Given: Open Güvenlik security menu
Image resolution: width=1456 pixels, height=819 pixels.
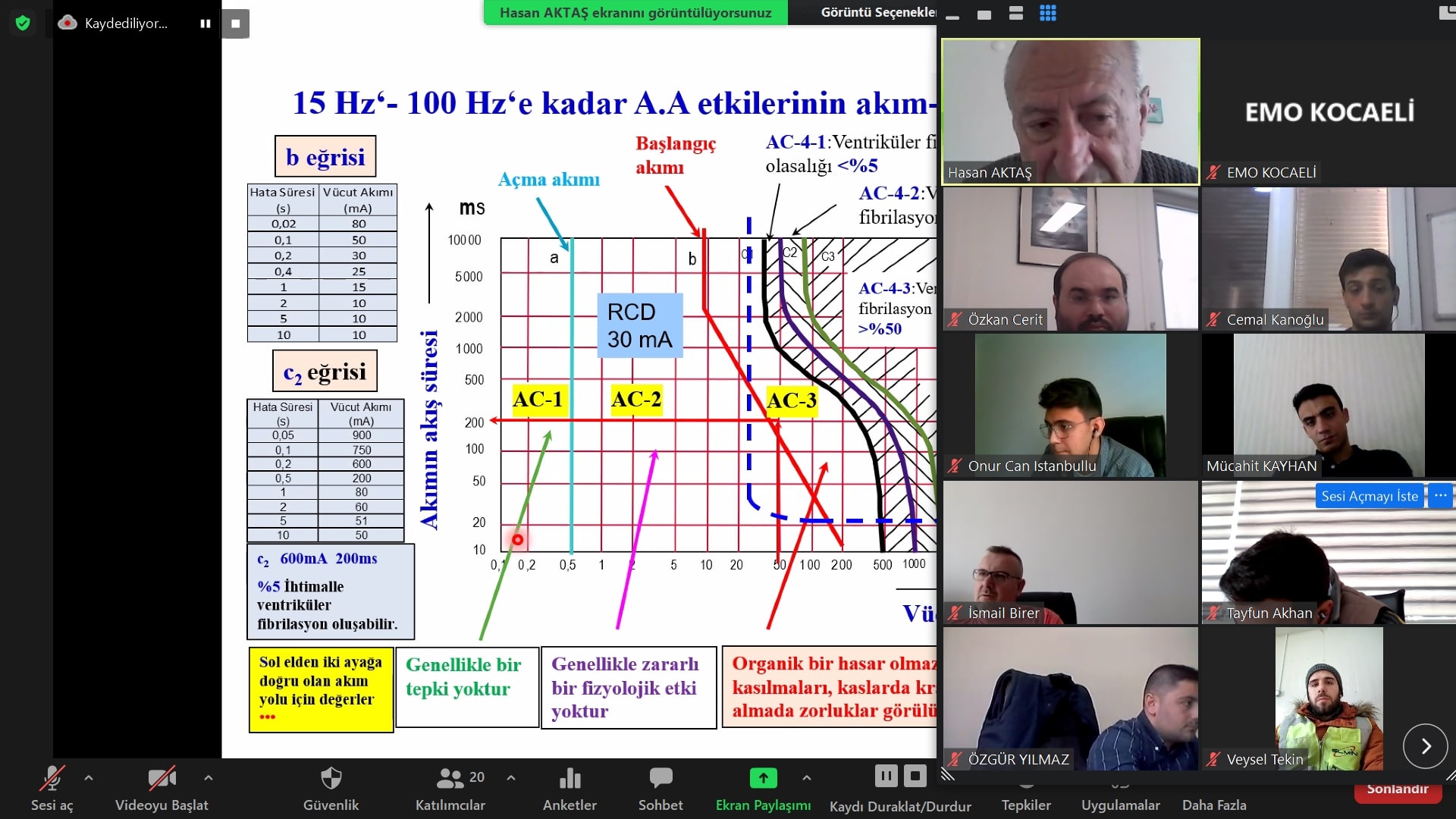Looking at the screenshot, I should point(331,789).
